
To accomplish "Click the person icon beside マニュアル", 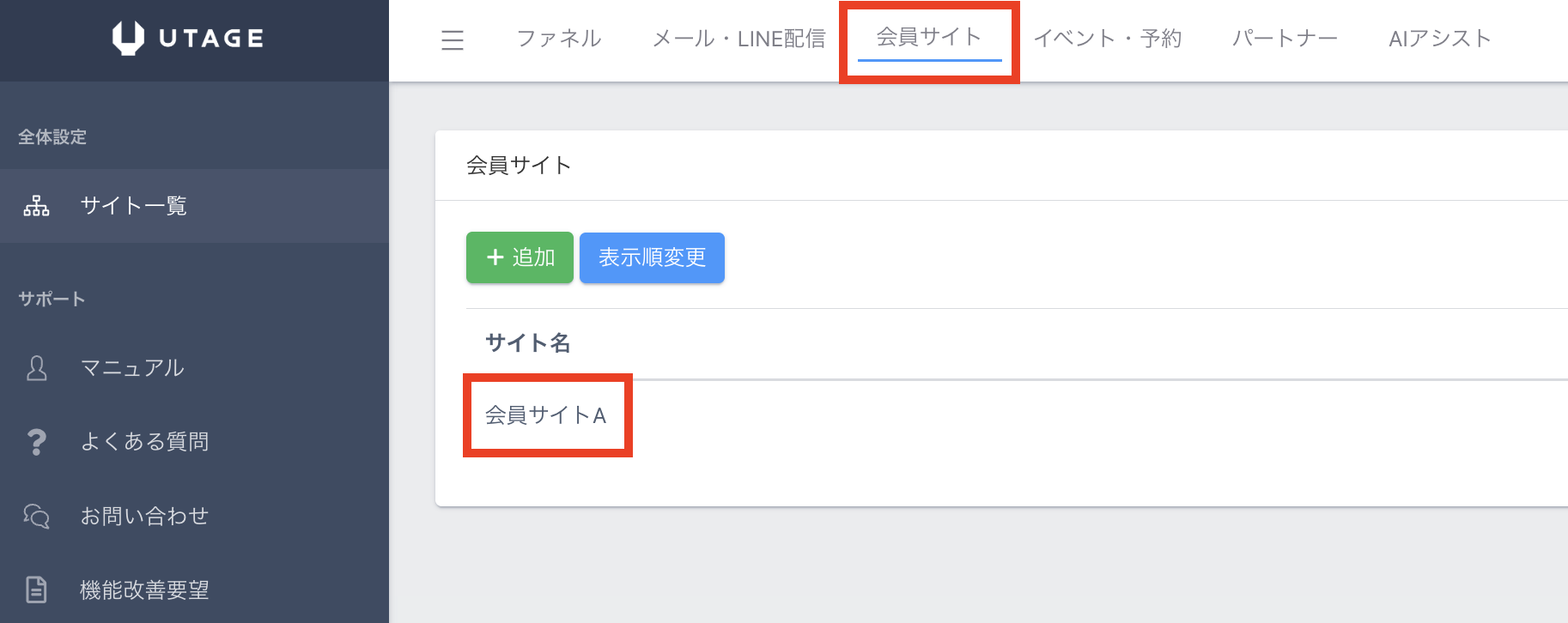I will 37,368.
